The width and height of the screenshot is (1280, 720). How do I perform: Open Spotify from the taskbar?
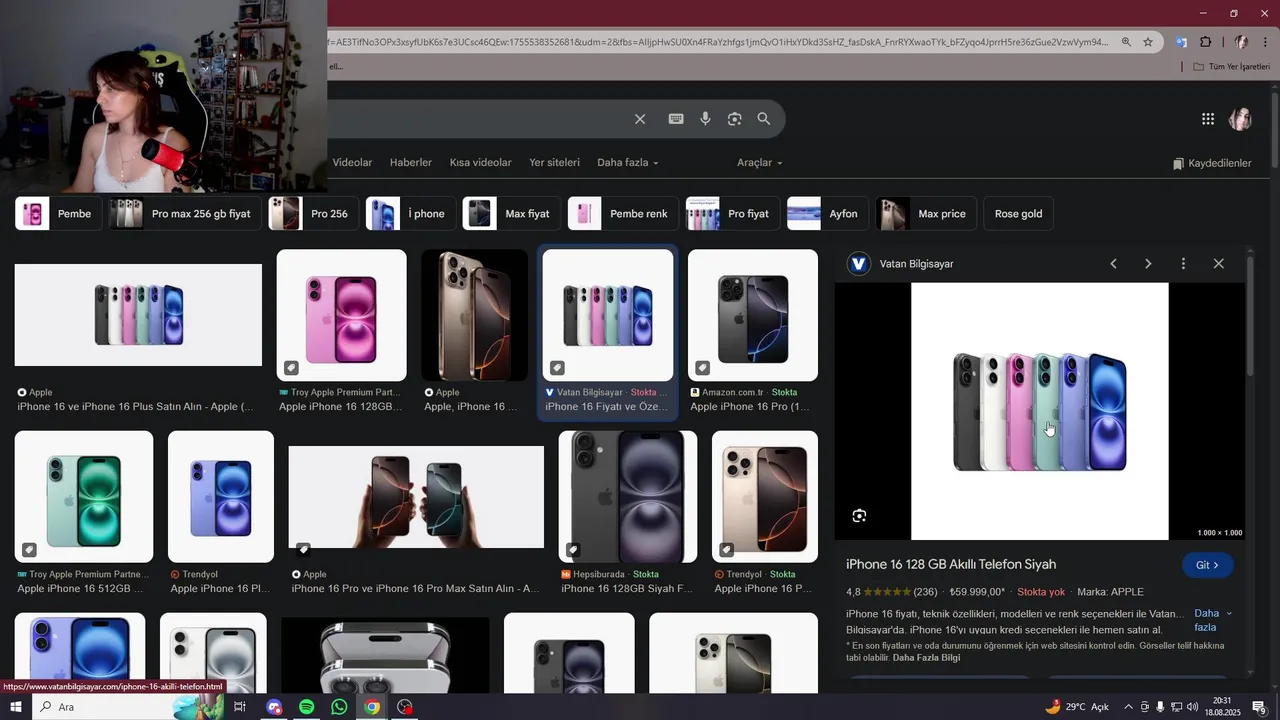click(x=307, y=707)
